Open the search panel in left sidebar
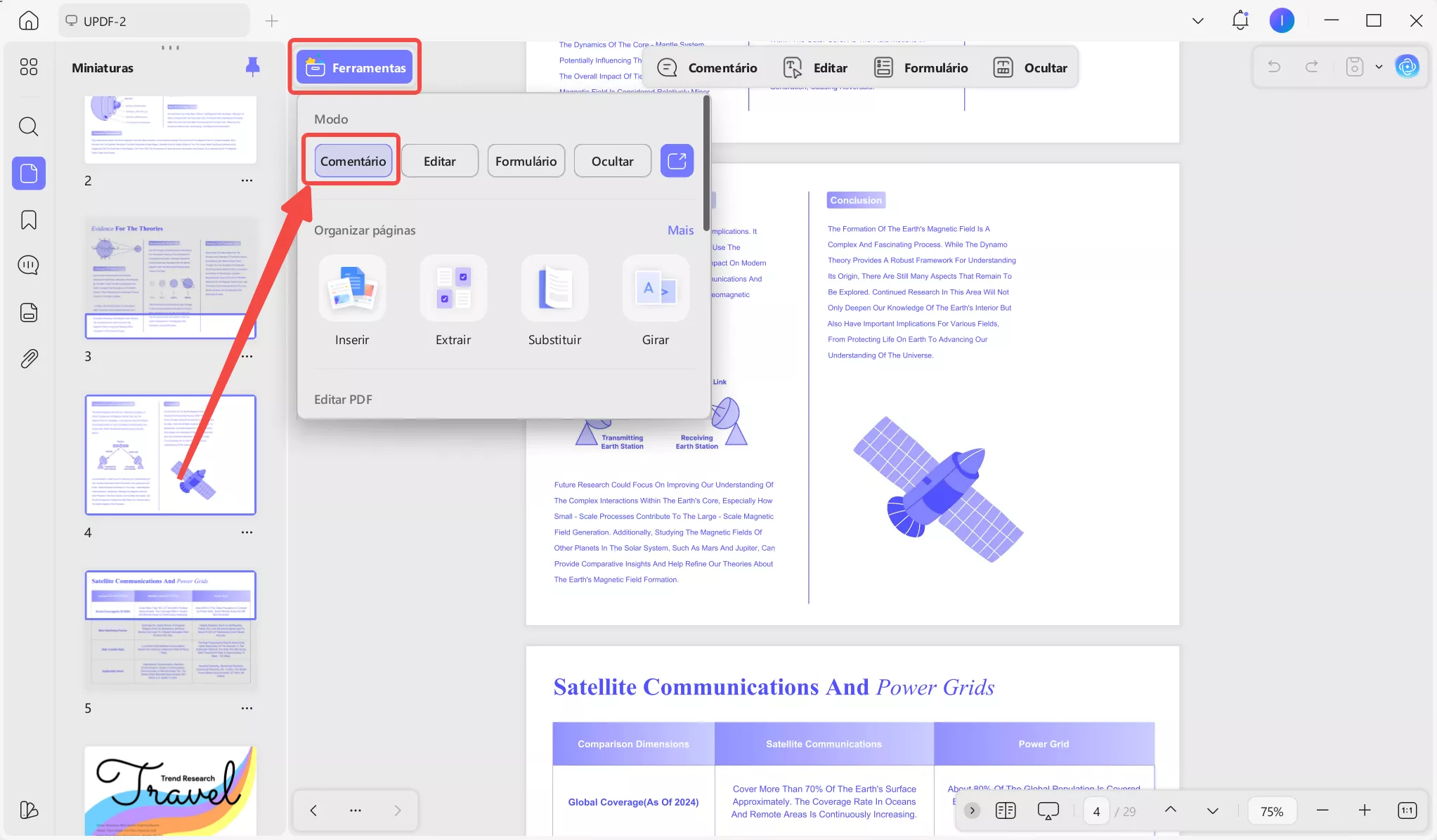 coord(28,126)
